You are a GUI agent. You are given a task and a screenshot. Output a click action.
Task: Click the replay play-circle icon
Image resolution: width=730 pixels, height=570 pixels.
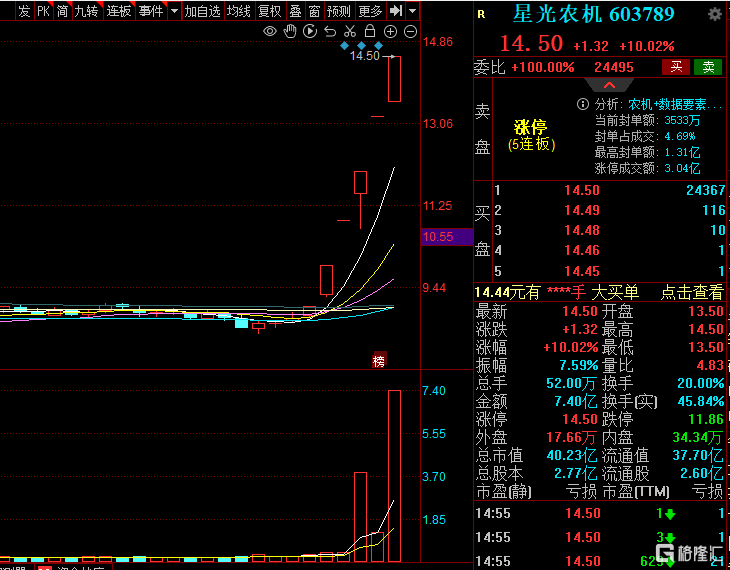[x=310, y=32]
